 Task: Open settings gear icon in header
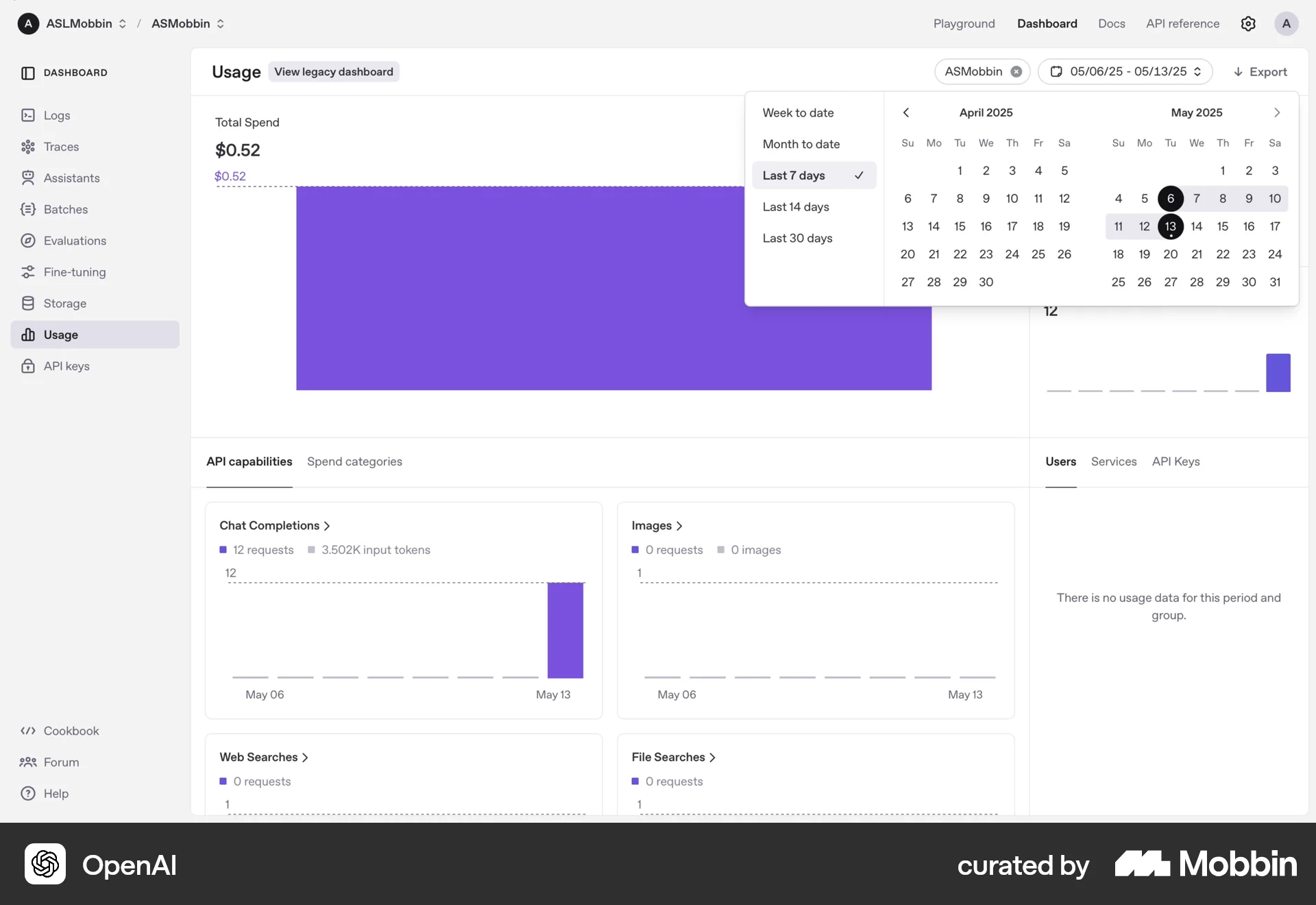click(x=1248, y=24)
